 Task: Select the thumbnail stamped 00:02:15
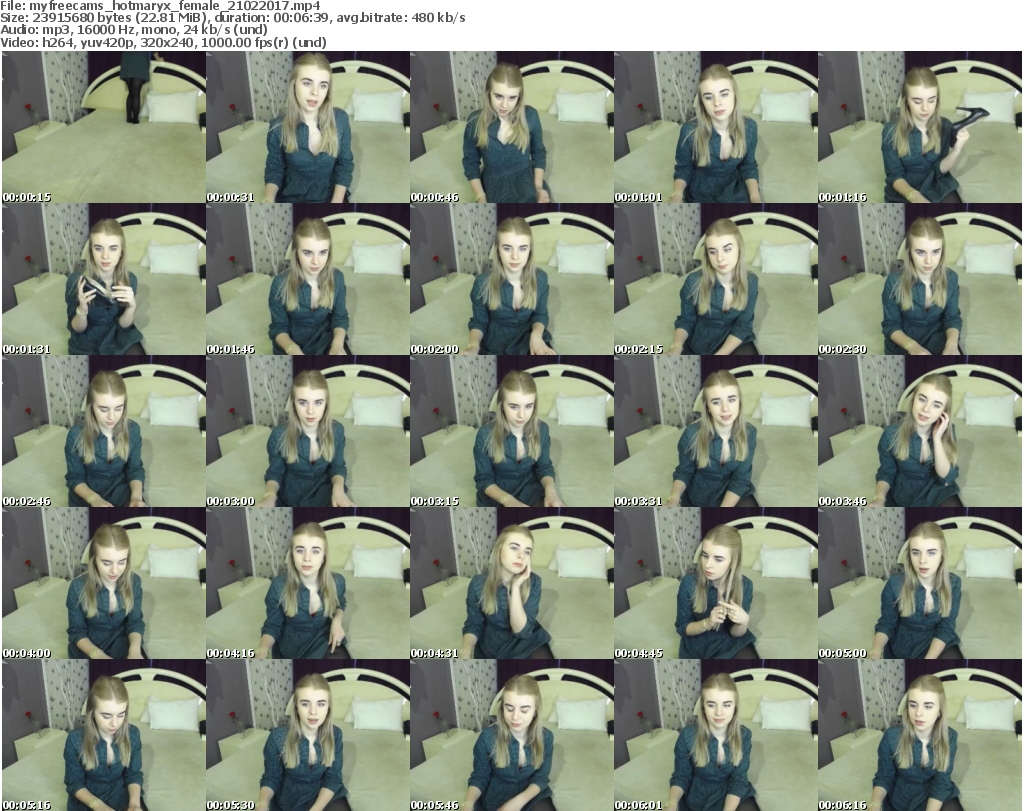tap(716, 279)
